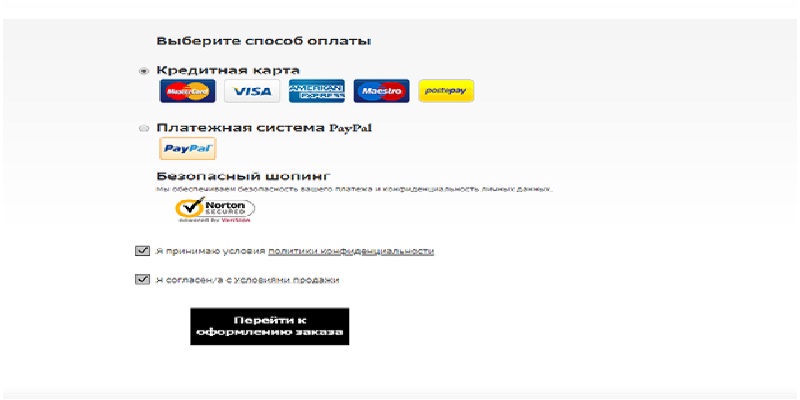Uncheck the terms of sale agreement checkbox

coord(142,280)
